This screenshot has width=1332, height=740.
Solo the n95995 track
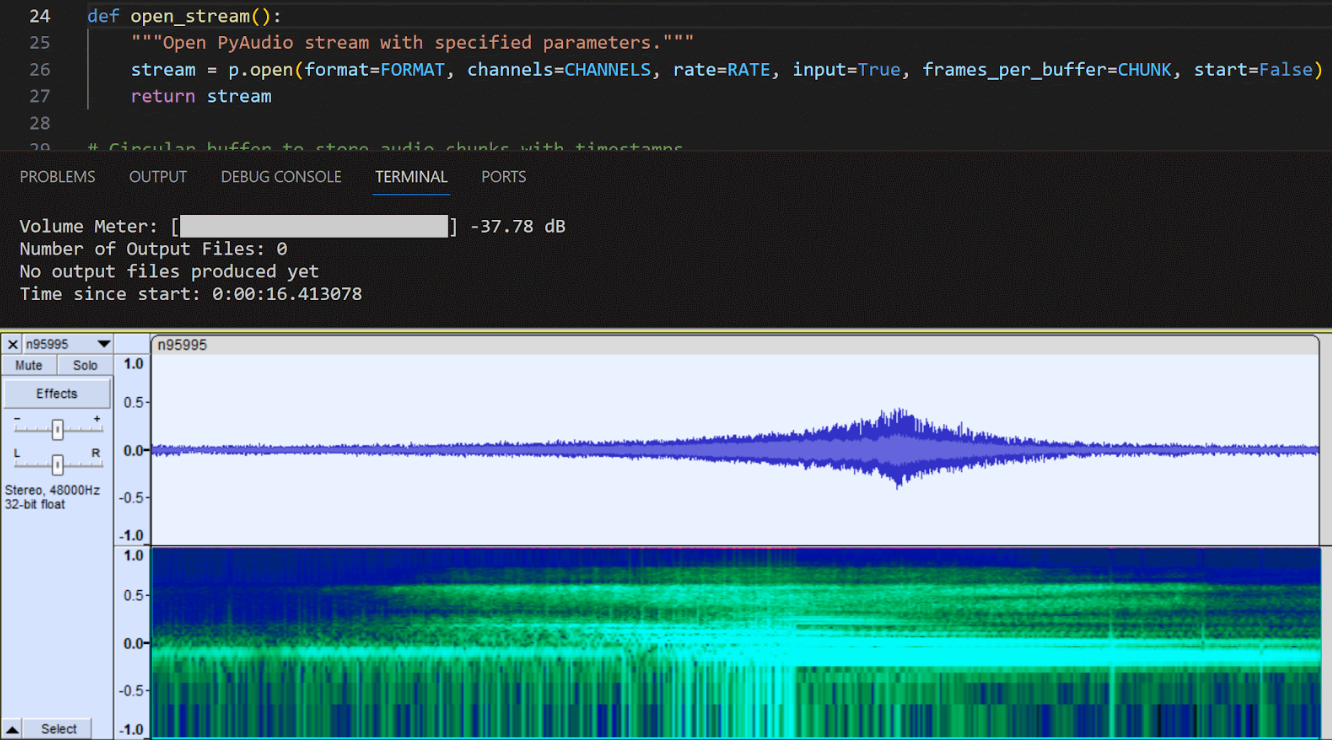point(85,366)
